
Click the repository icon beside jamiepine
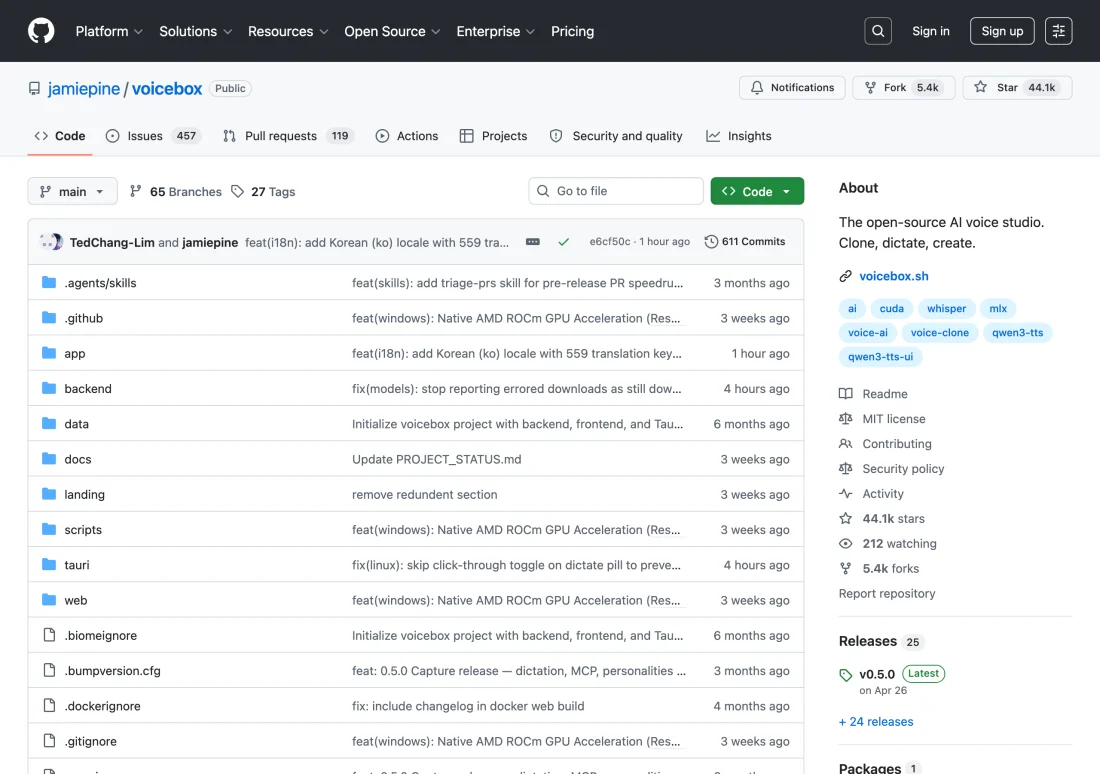point(34,88)
